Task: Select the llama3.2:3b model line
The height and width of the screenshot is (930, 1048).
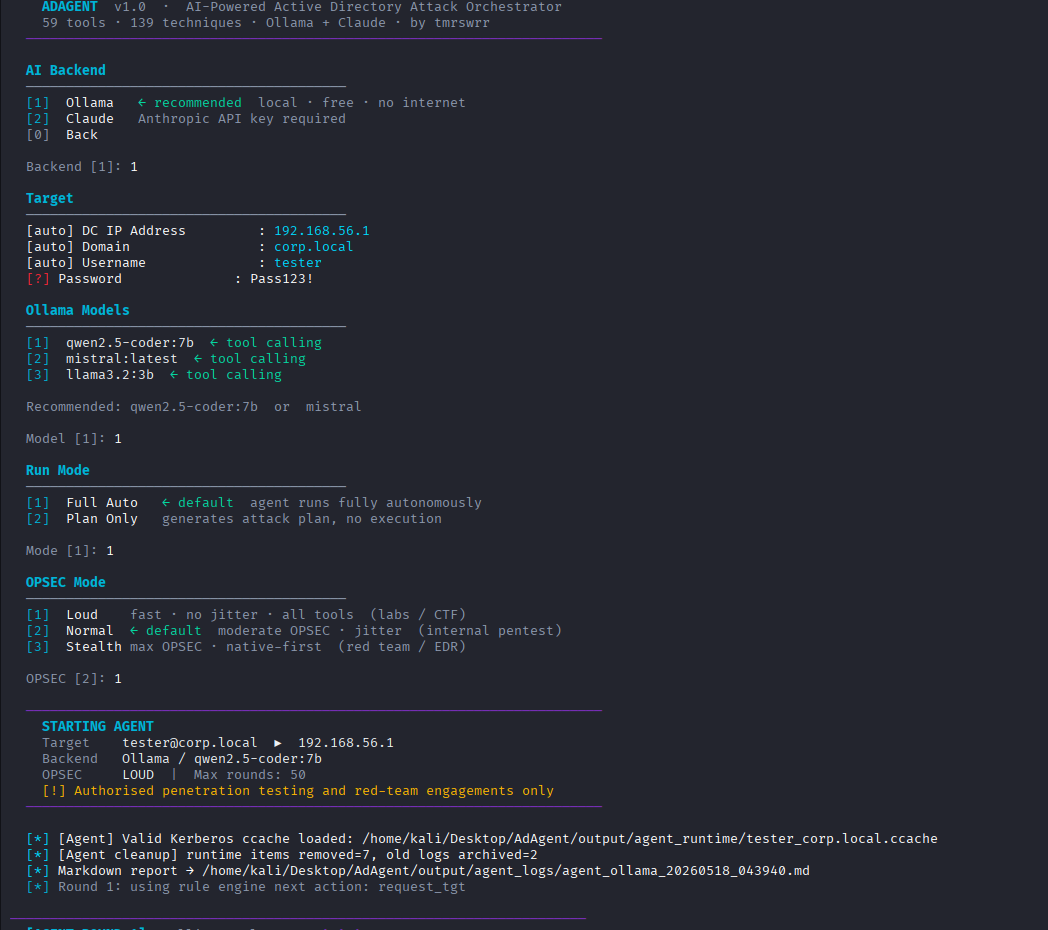Action: point(154,375)
